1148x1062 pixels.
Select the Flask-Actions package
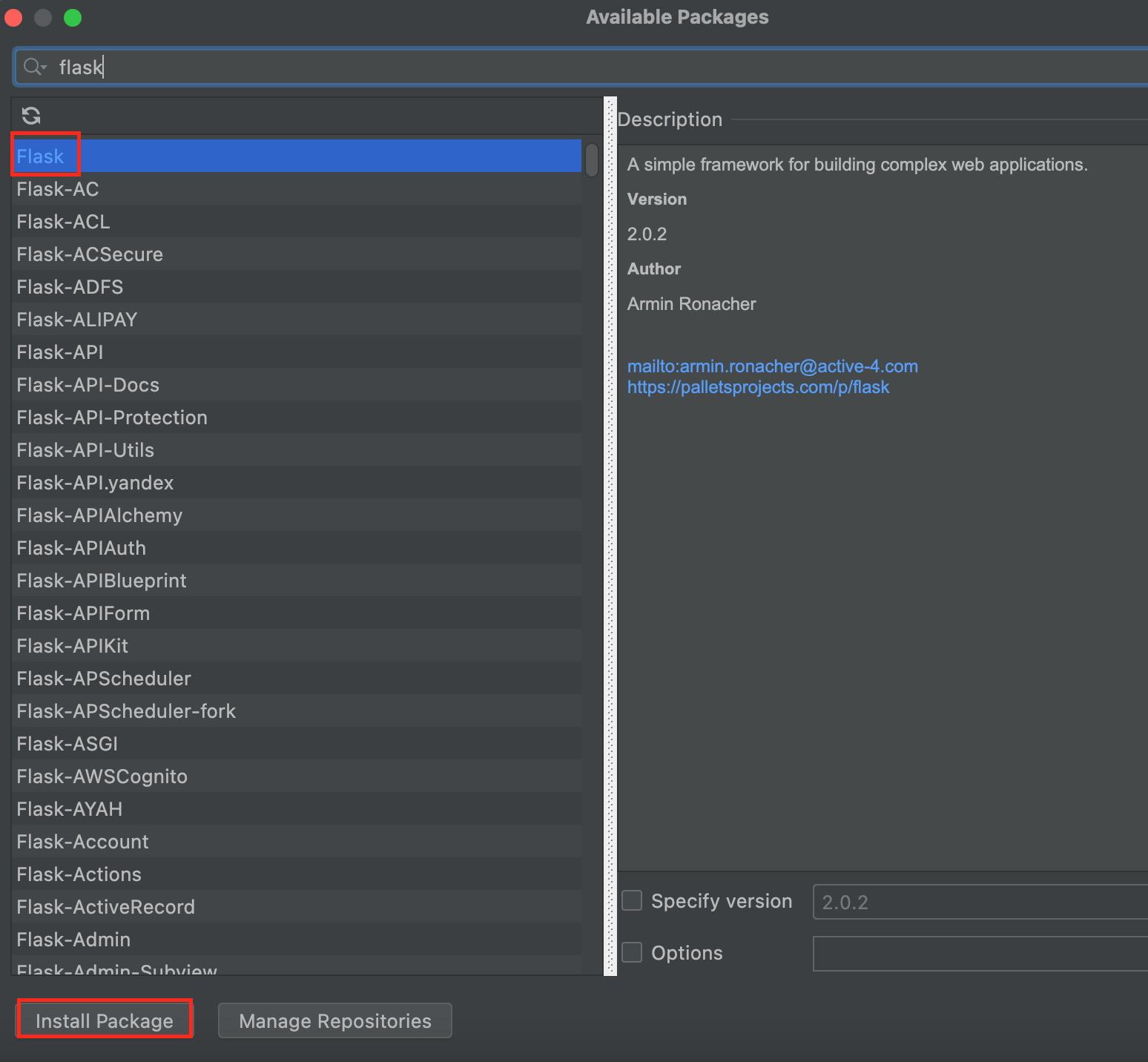(297, 874)
